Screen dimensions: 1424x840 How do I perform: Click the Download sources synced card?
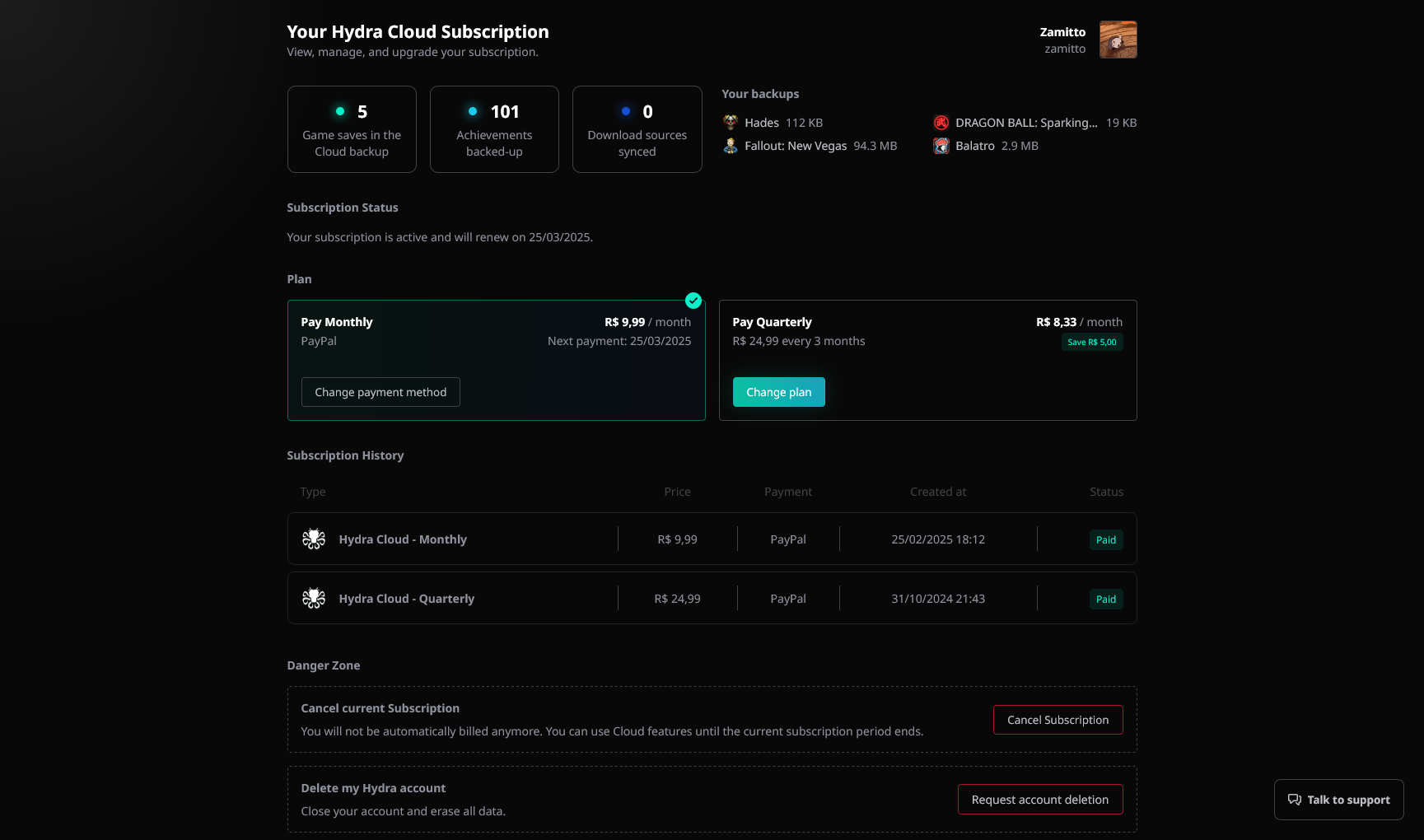click(637, 129)
